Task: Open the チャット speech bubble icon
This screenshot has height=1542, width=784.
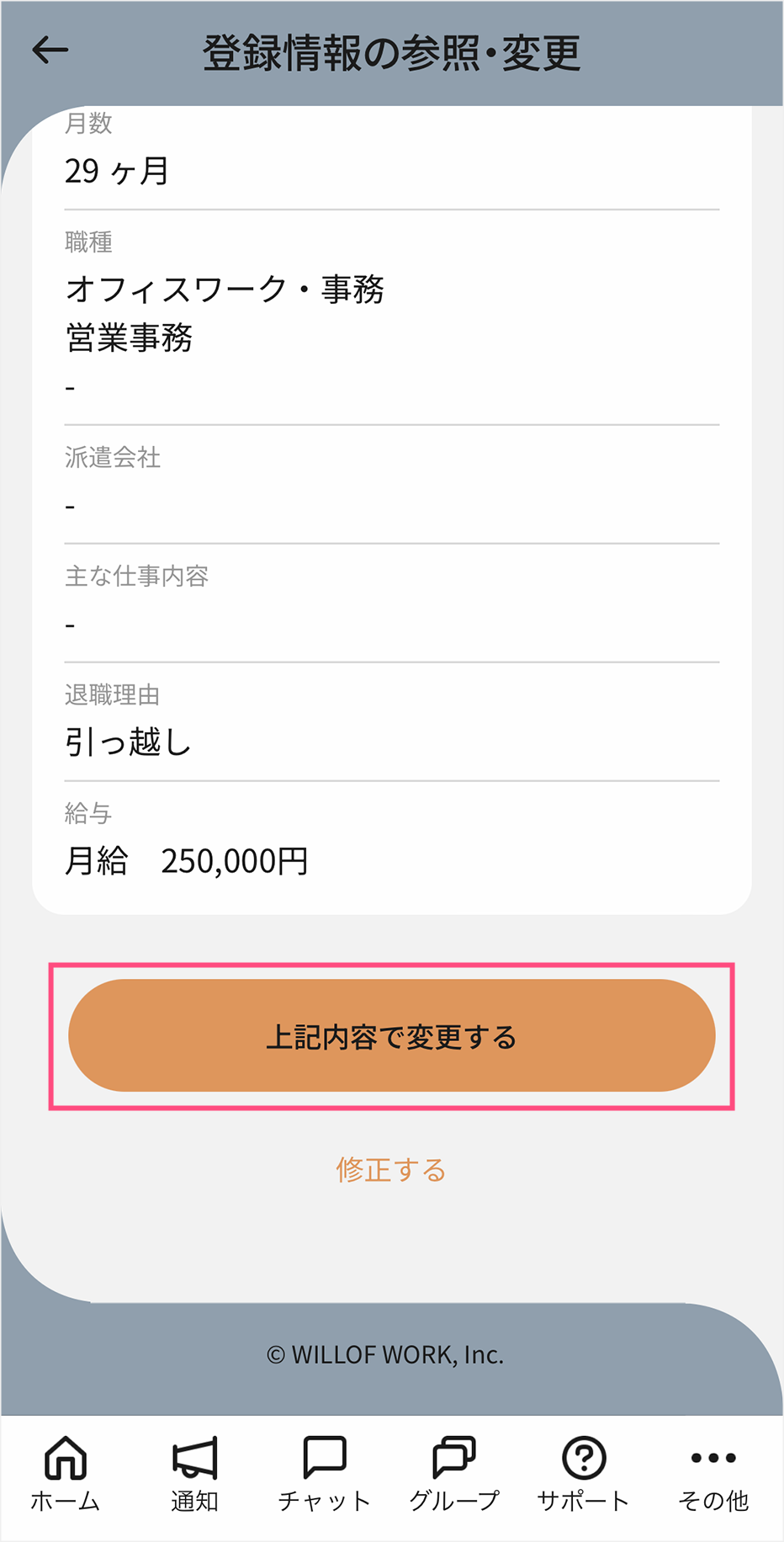Action: [x=325, y=1458]
